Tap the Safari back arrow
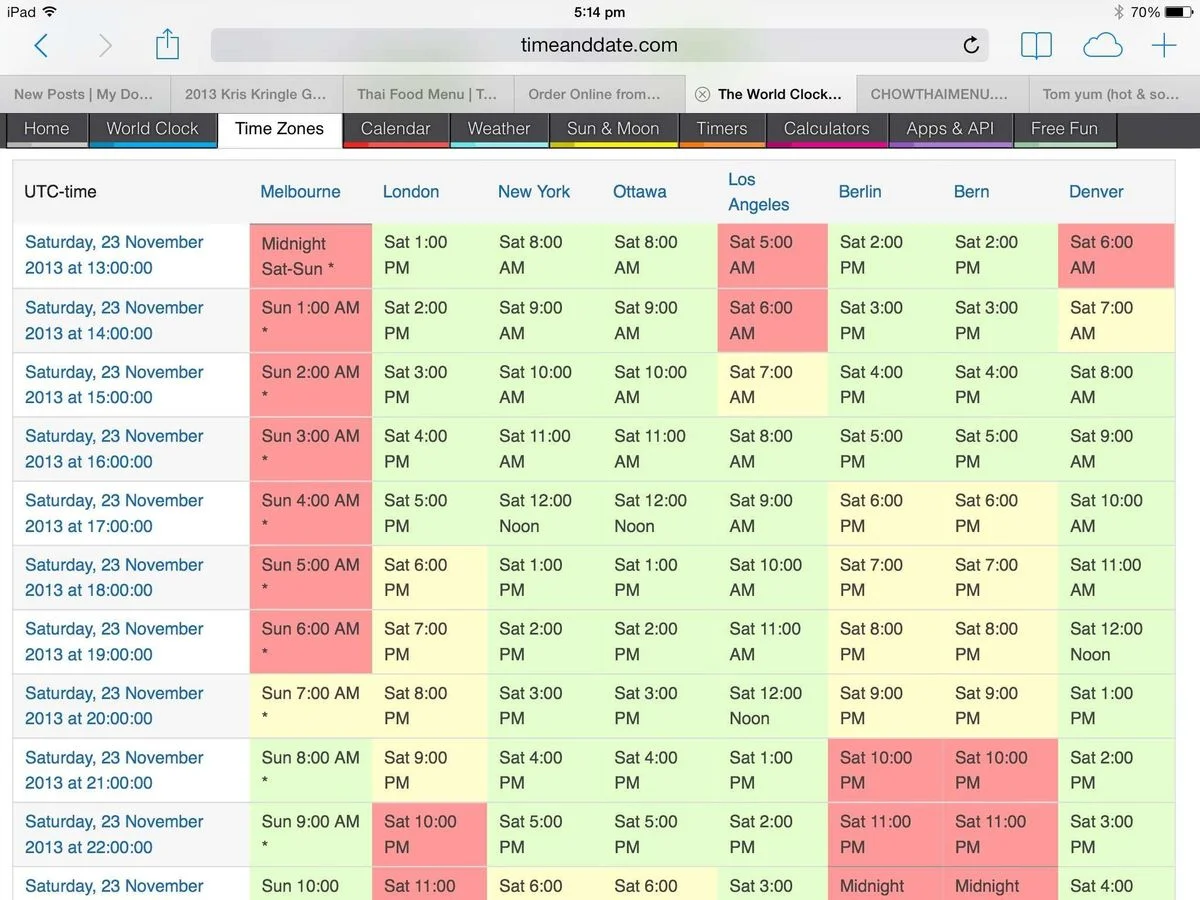The image size is (1200, 900). pyautogui.click(x=41, y=45)
